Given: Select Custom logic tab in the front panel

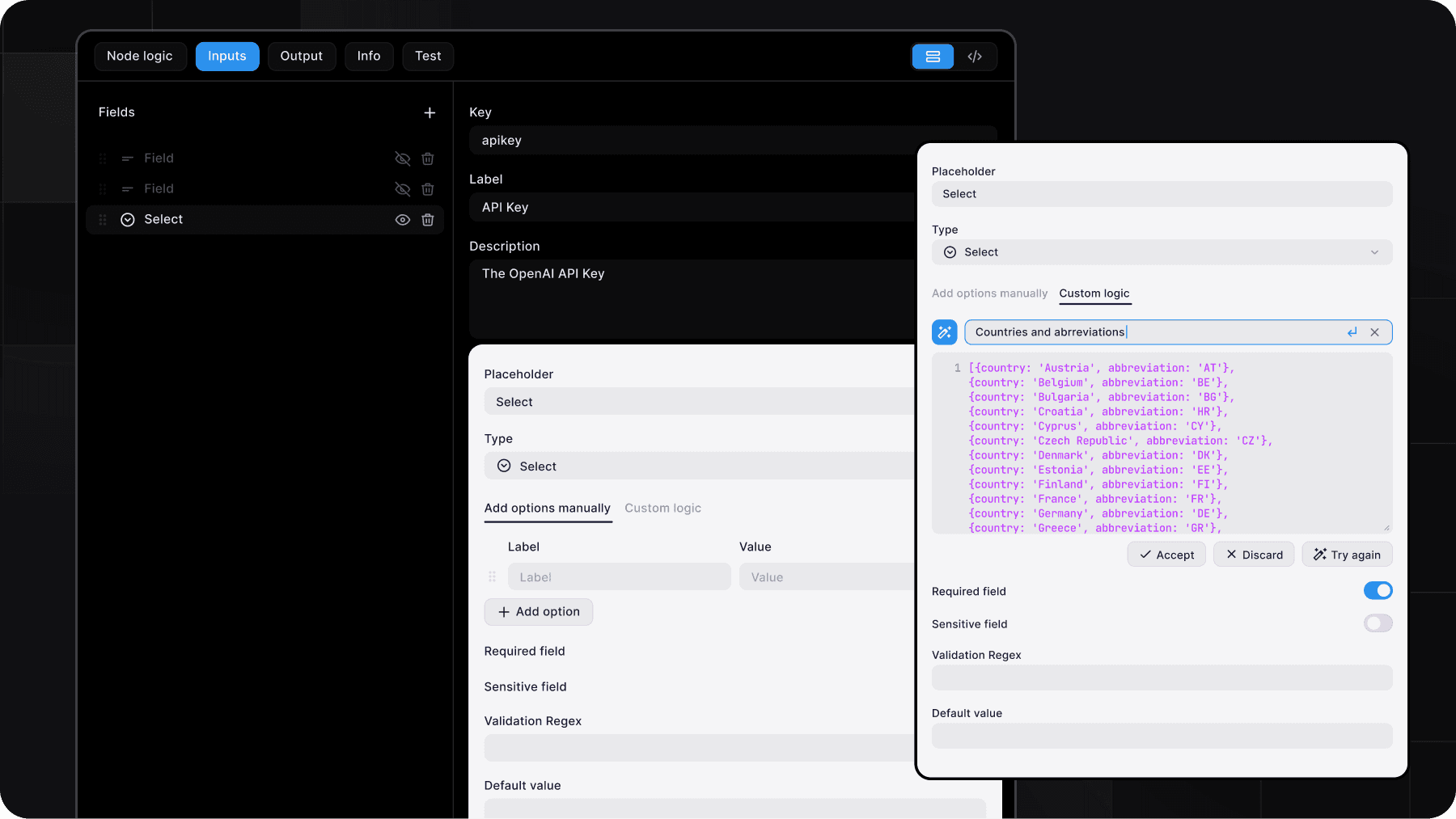Looking at the screenshot, I should (1094, 293).
